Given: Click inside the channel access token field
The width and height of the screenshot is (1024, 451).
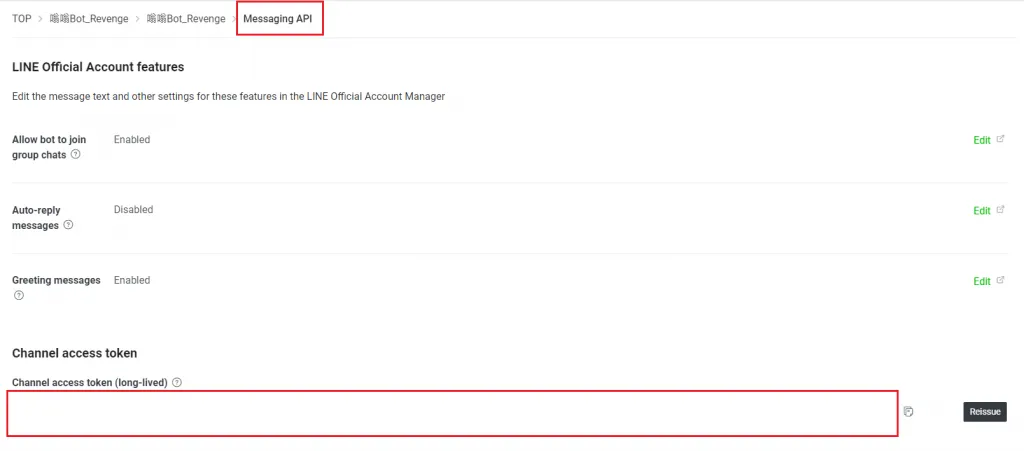Looking at the screenshot, I should (x=452, y=413).
